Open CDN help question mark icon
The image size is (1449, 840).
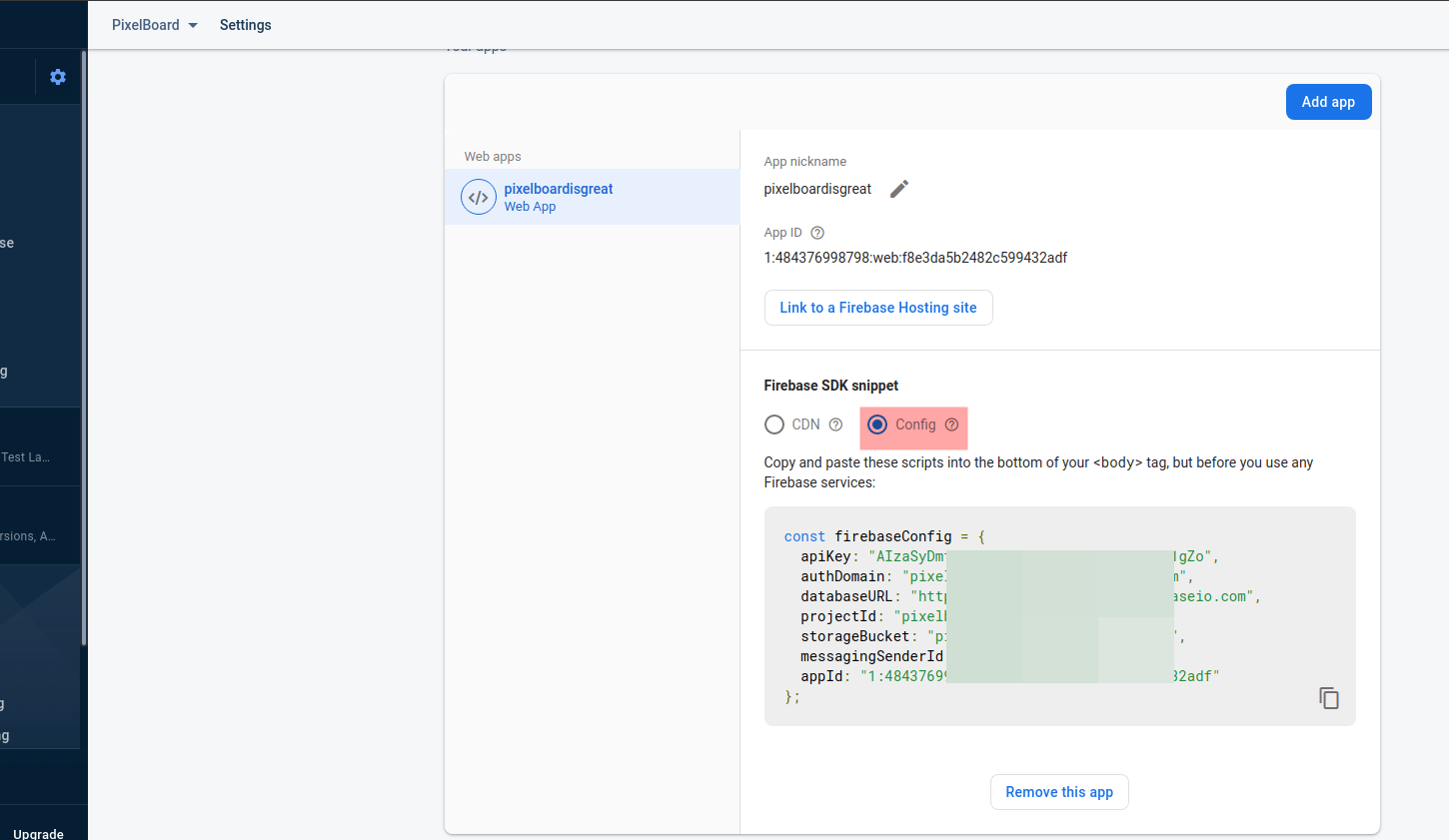(x=835, y=424)
